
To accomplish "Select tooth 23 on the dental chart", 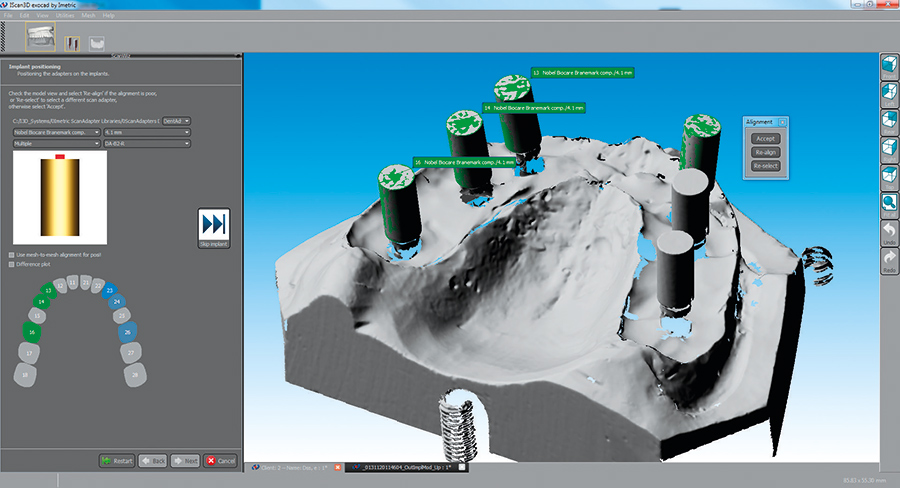I will (x=110, y=291).
